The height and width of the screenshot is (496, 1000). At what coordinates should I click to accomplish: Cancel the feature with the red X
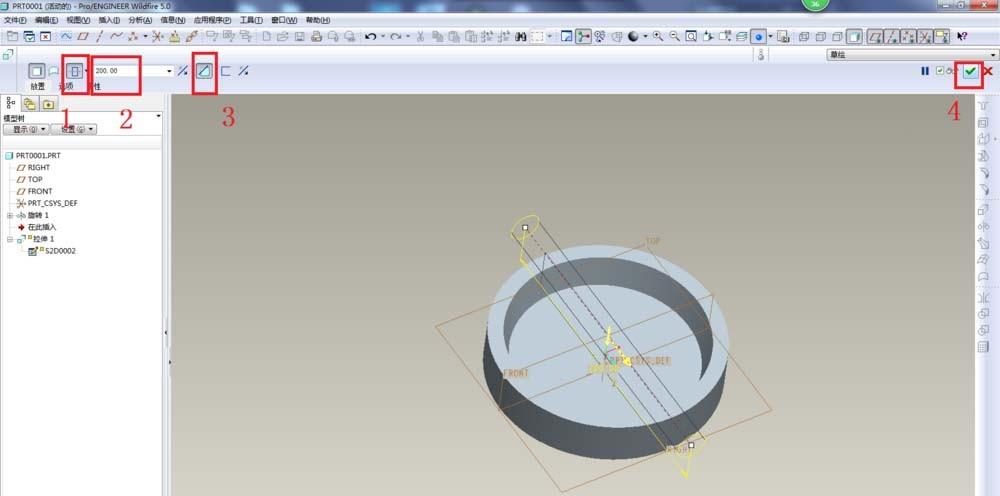coord(988,71)
